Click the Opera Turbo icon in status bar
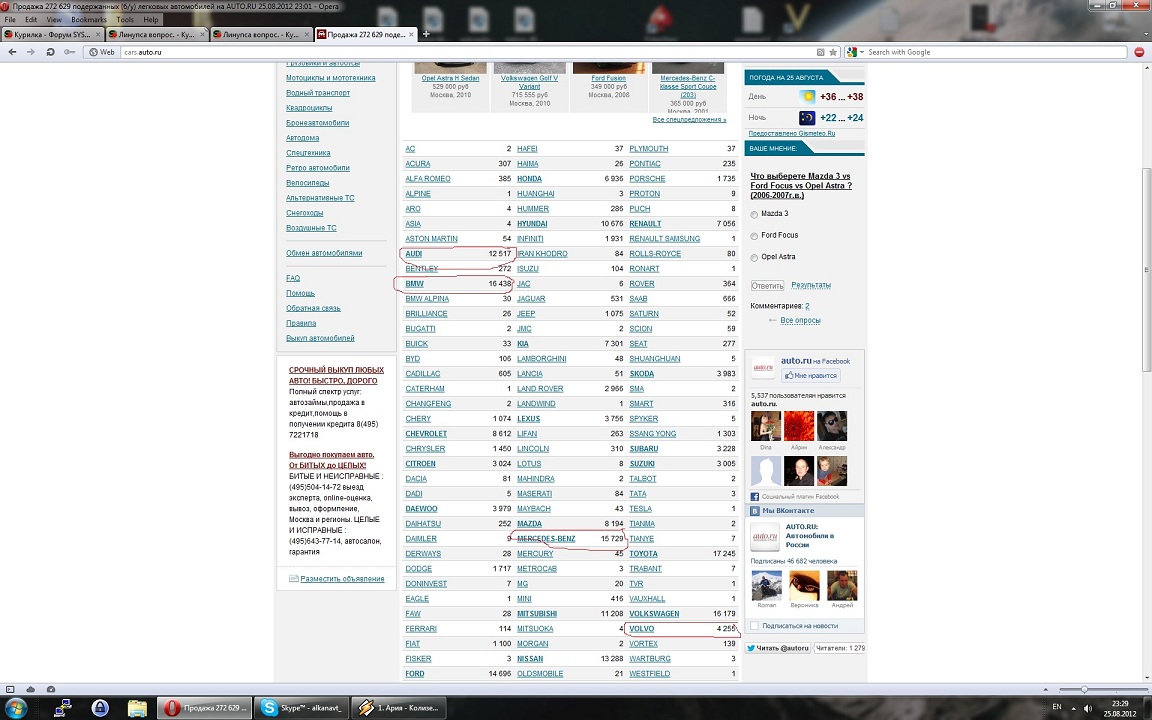Viewport: 1152px width, 720px height. coord(51,689)
